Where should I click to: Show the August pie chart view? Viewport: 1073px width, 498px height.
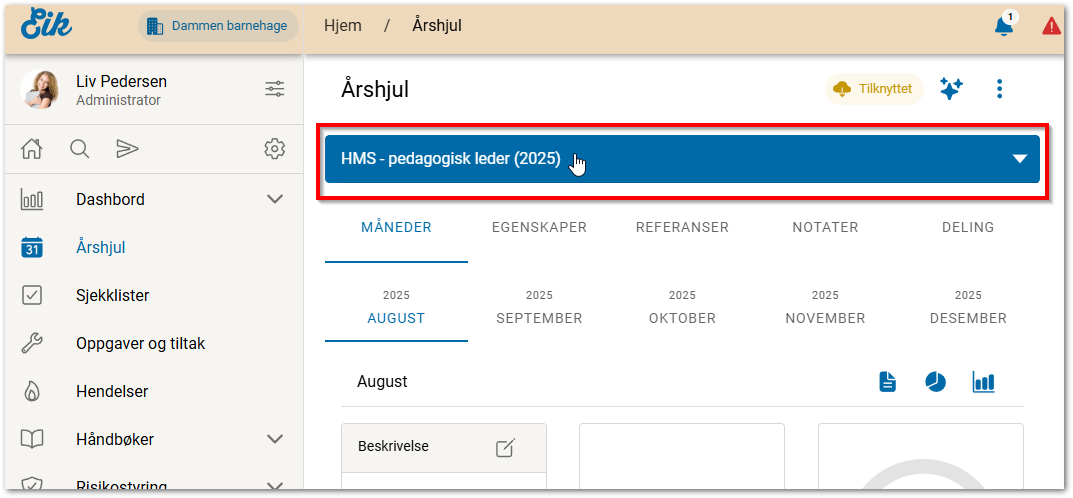coord(935,382)
